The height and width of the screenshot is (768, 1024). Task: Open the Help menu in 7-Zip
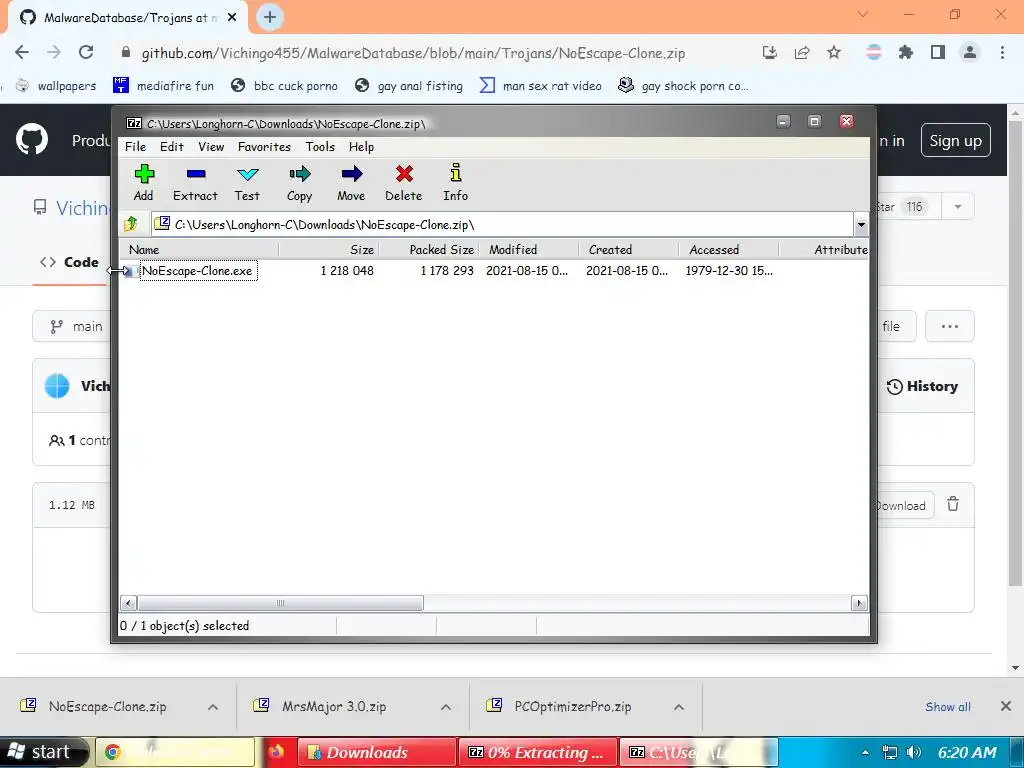[361, 147]
